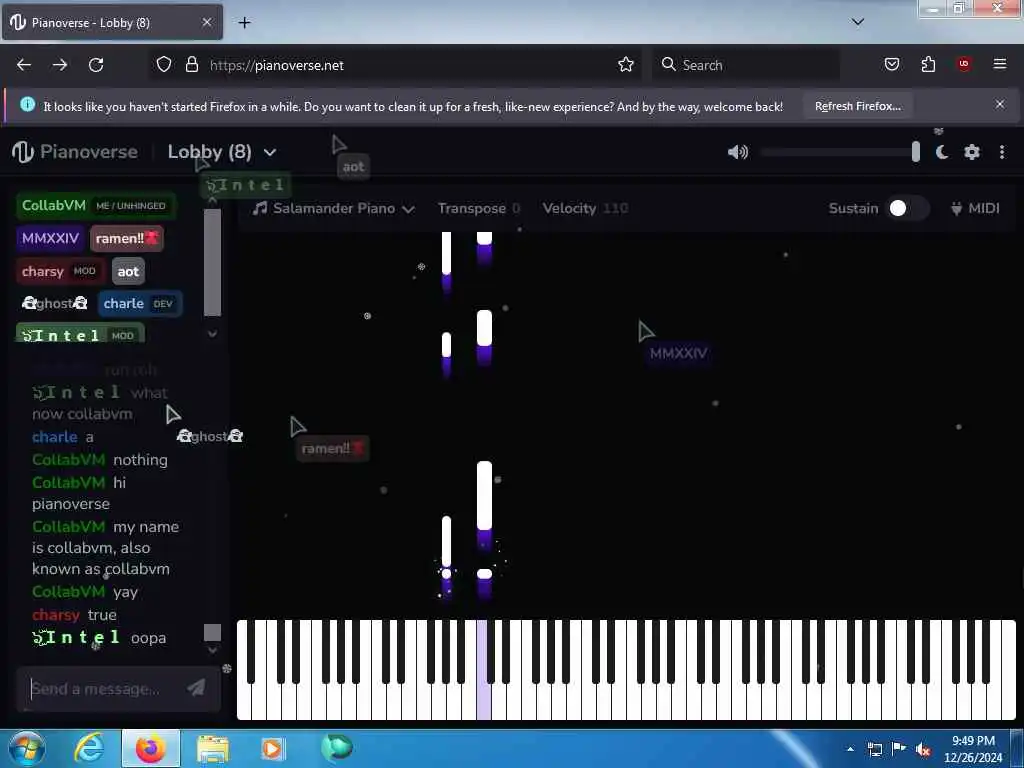Adjust the volume slider handle
The width and height of the screenshot is (1024, 768).
click(x=916, y=152)
